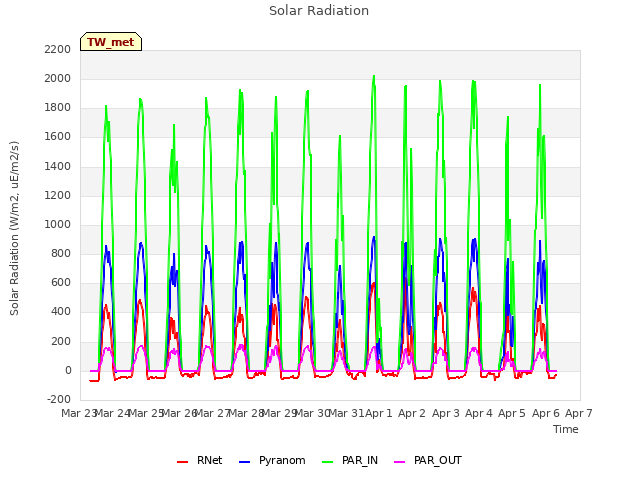Click the Mar 23 x-axis date label
Screen dimensions: 640x480
pyautogui.click(x=78, y=413)
